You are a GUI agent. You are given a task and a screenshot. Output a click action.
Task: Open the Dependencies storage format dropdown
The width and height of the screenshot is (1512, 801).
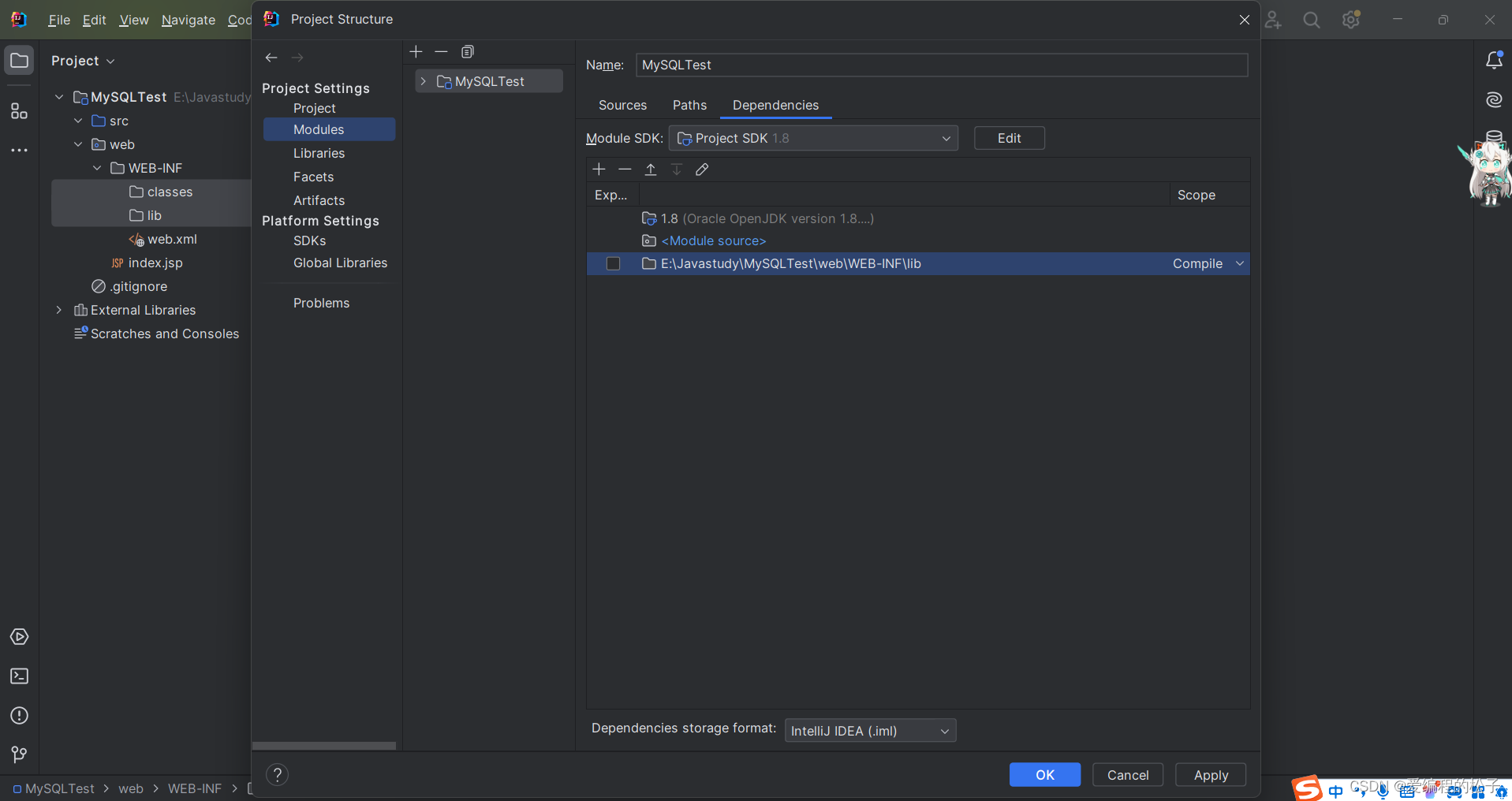pyautogui.click(x=870, y=731)
